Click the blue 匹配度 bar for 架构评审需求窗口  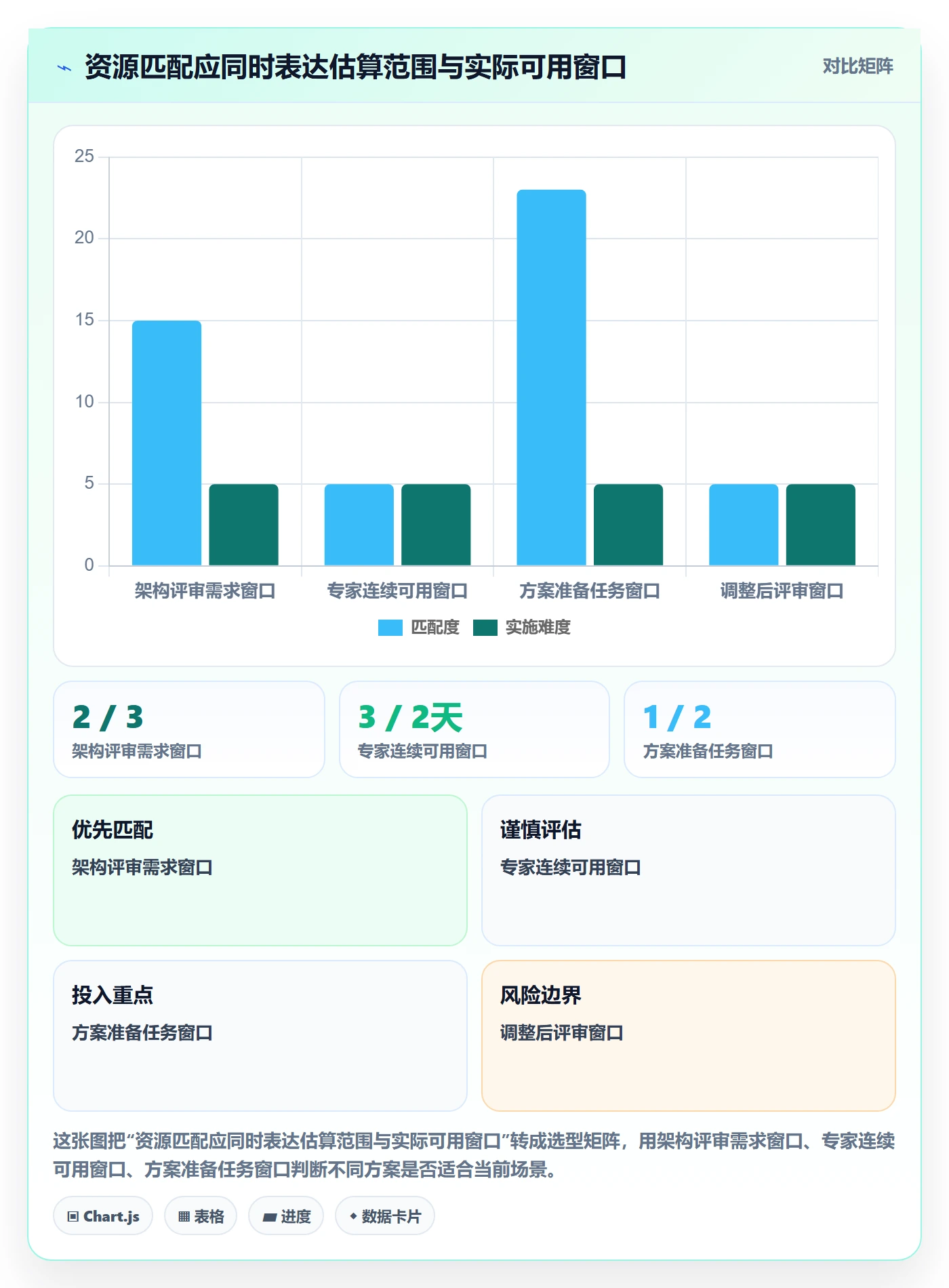pyautogui.click(x=167, y=443)
